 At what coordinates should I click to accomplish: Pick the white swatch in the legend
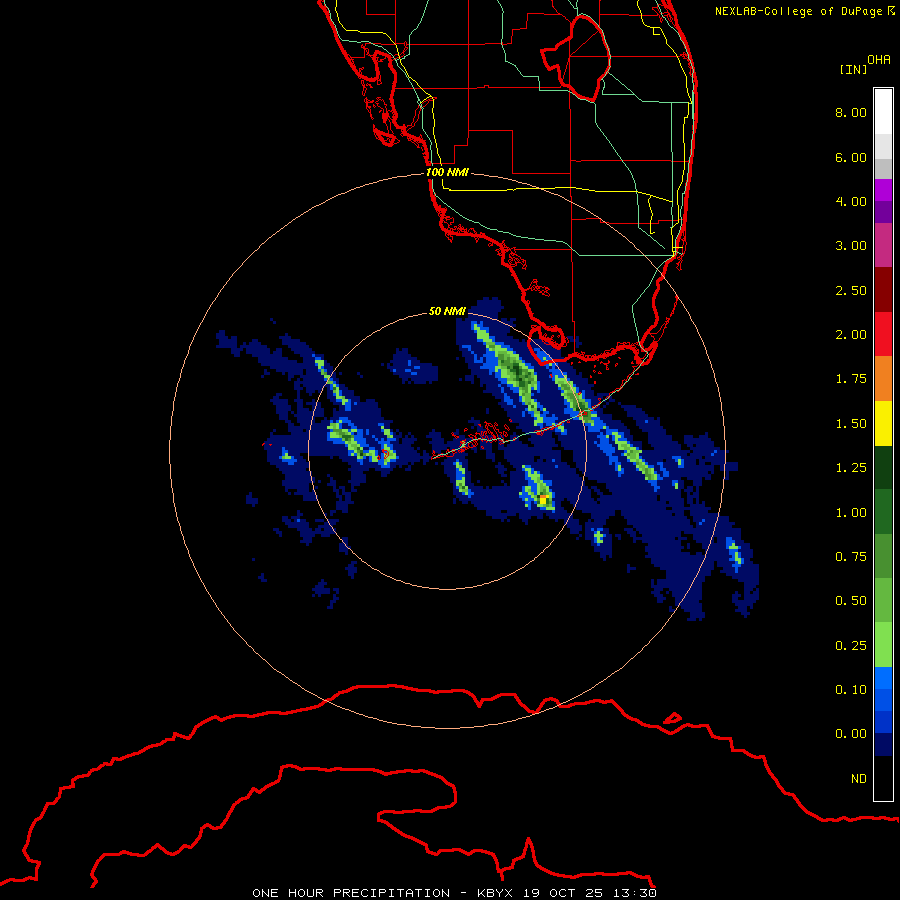click(x=883, y=111)
